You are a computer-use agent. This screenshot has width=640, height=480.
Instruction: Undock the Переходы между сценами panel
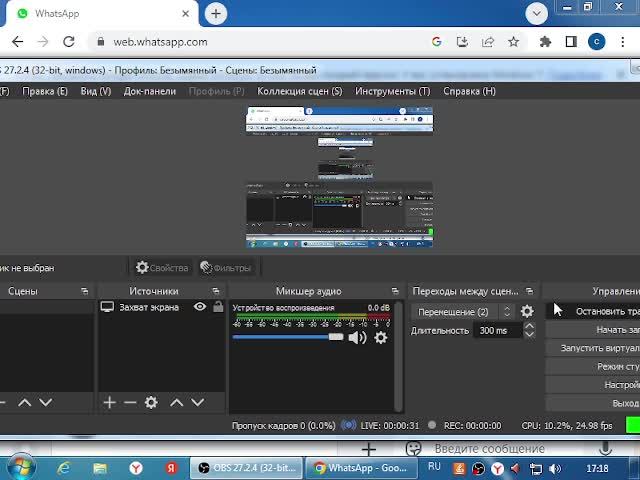click(529, 291)
